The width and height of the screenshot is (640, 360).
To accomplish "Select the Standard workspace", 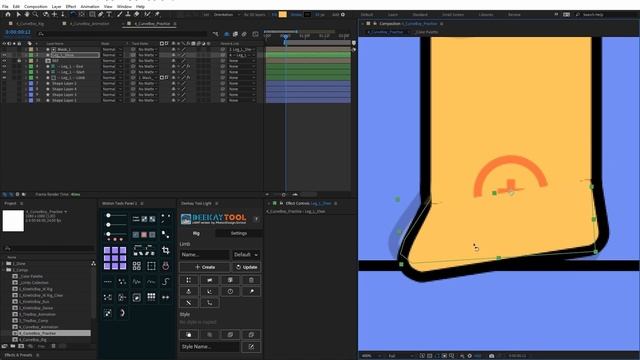I will pyautogui.click(x=420, y=14).
